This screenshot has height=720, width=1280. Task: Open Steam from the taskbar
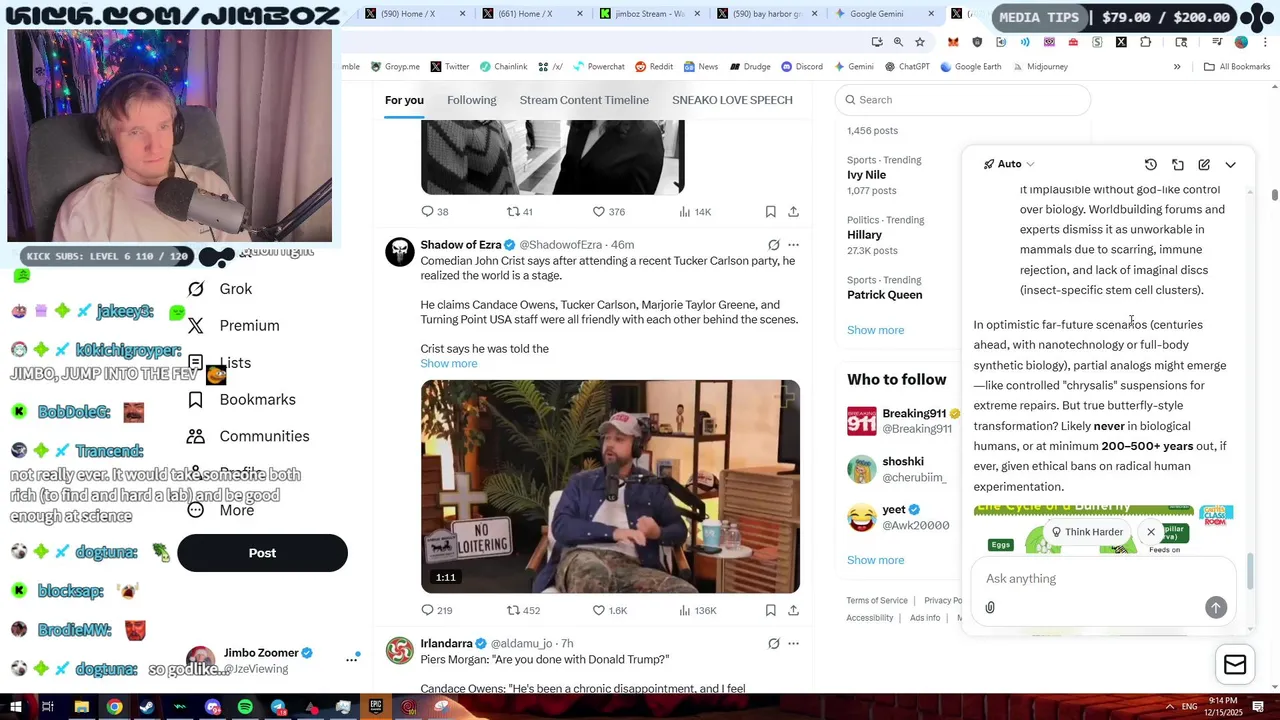(147, 707)
